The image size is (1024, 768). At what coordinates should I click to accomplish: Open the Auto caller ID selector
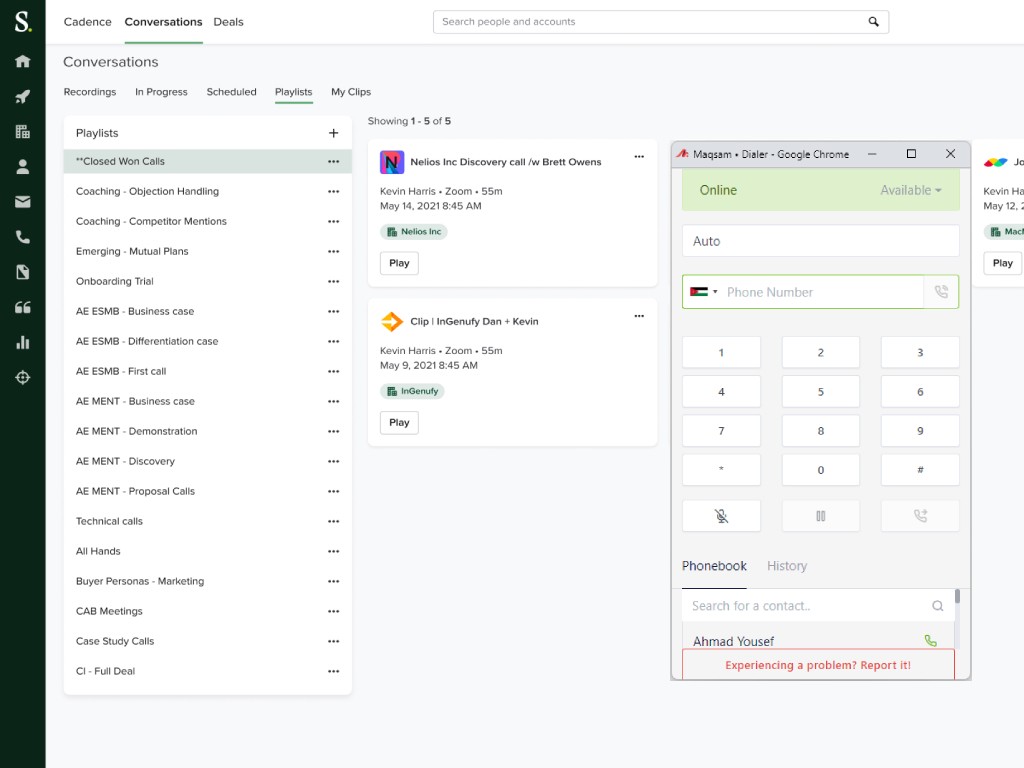click(x=820, y=241)
